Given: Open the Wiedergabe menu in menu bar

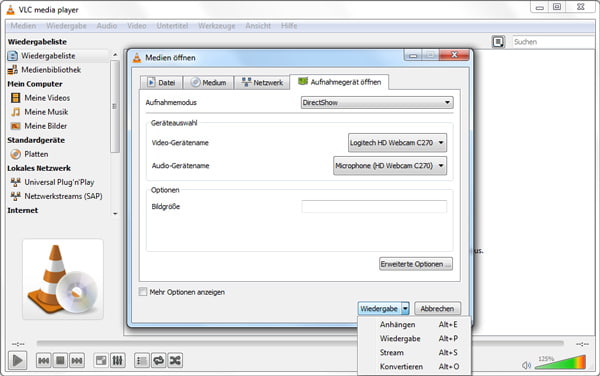Looking at the screenshot, I should click(x=66, y=26).
